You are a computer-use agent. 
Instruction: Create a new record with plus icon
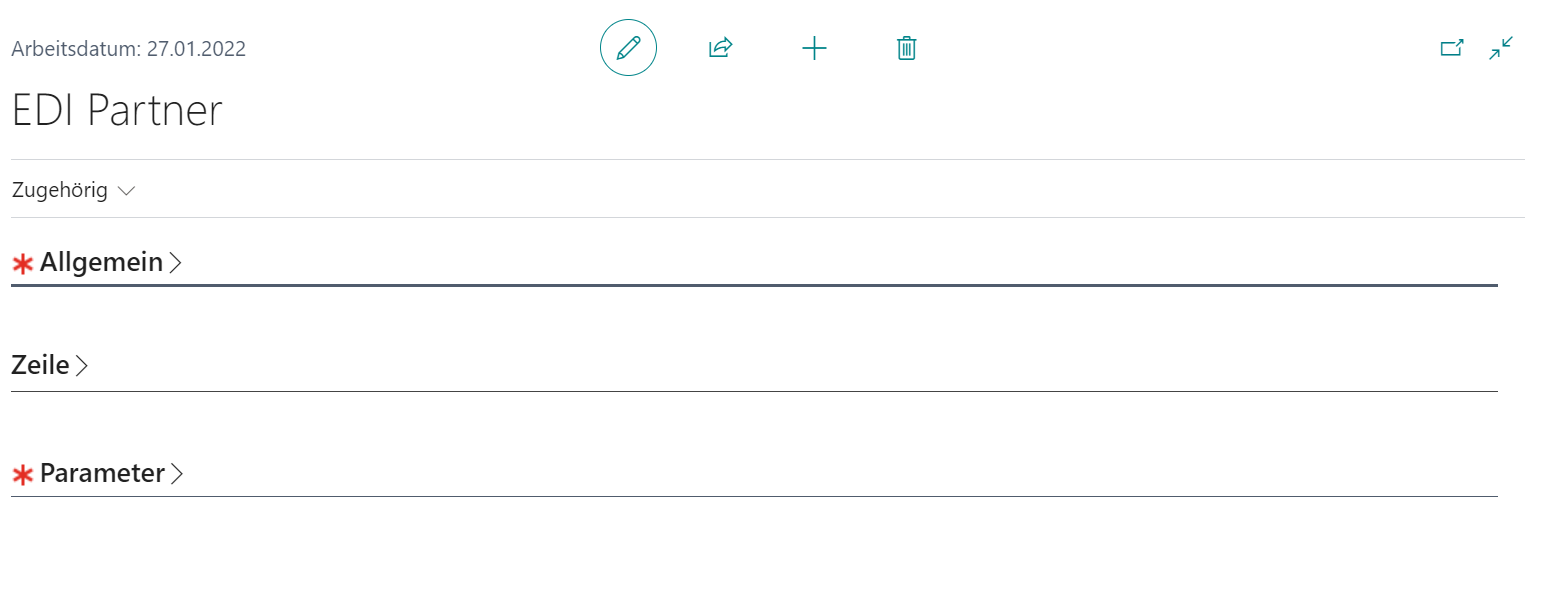(x=815, y=48)
